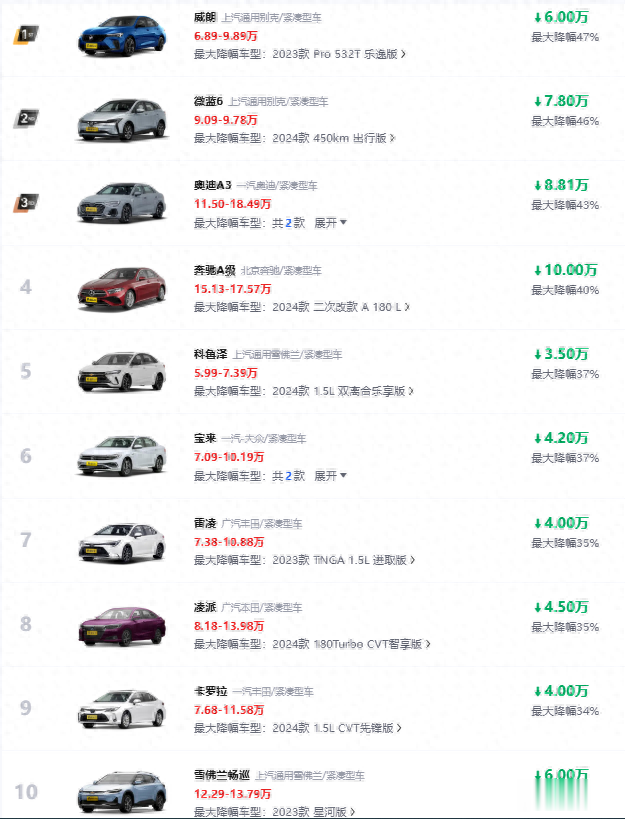Click the rank 2 silver badge icon
Image resolution: width=625 pixels, height=819 pixels.
pos(25,119)
